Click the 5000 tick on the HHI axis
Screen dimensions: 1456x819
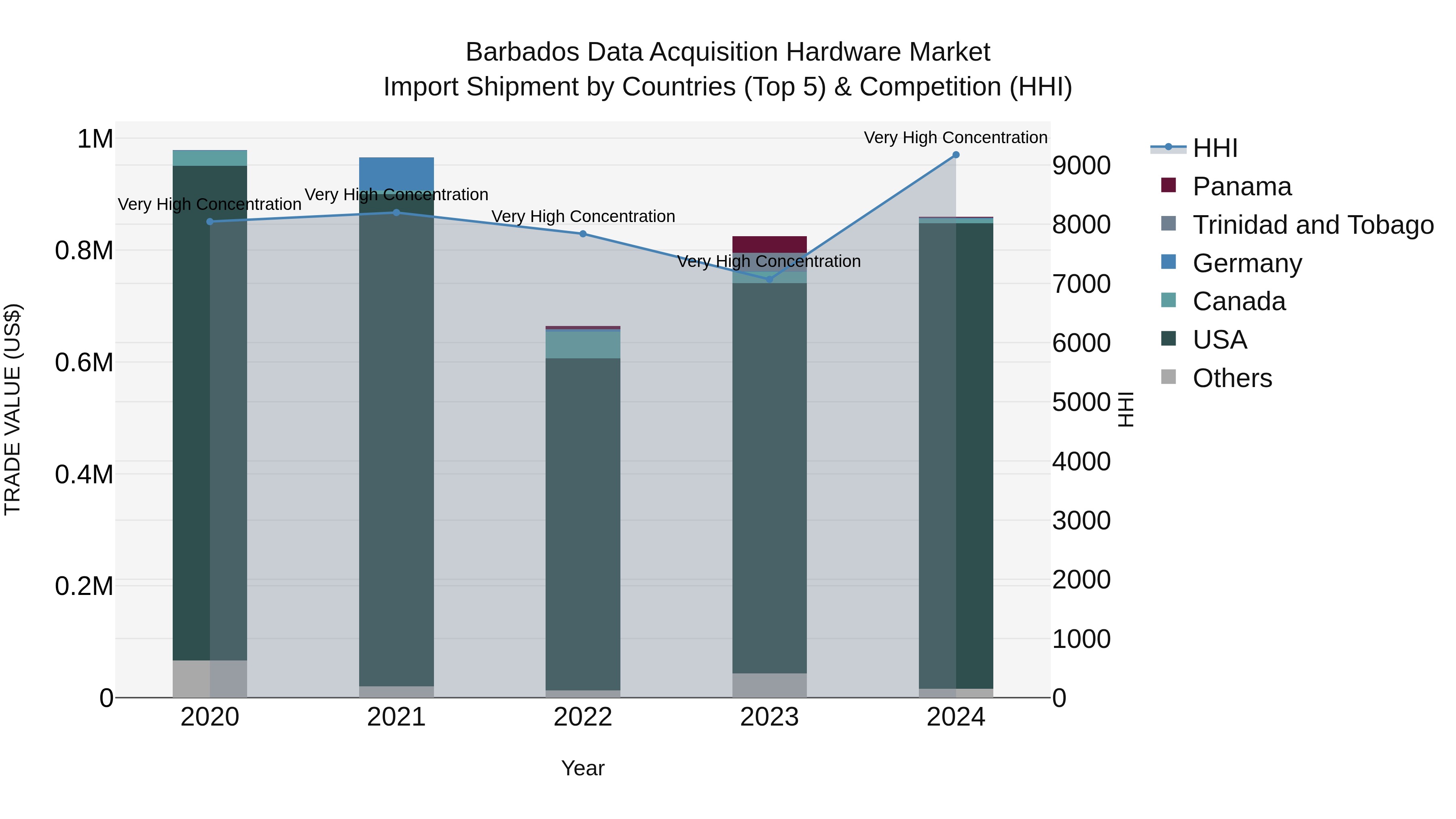tap(1081, 402)
